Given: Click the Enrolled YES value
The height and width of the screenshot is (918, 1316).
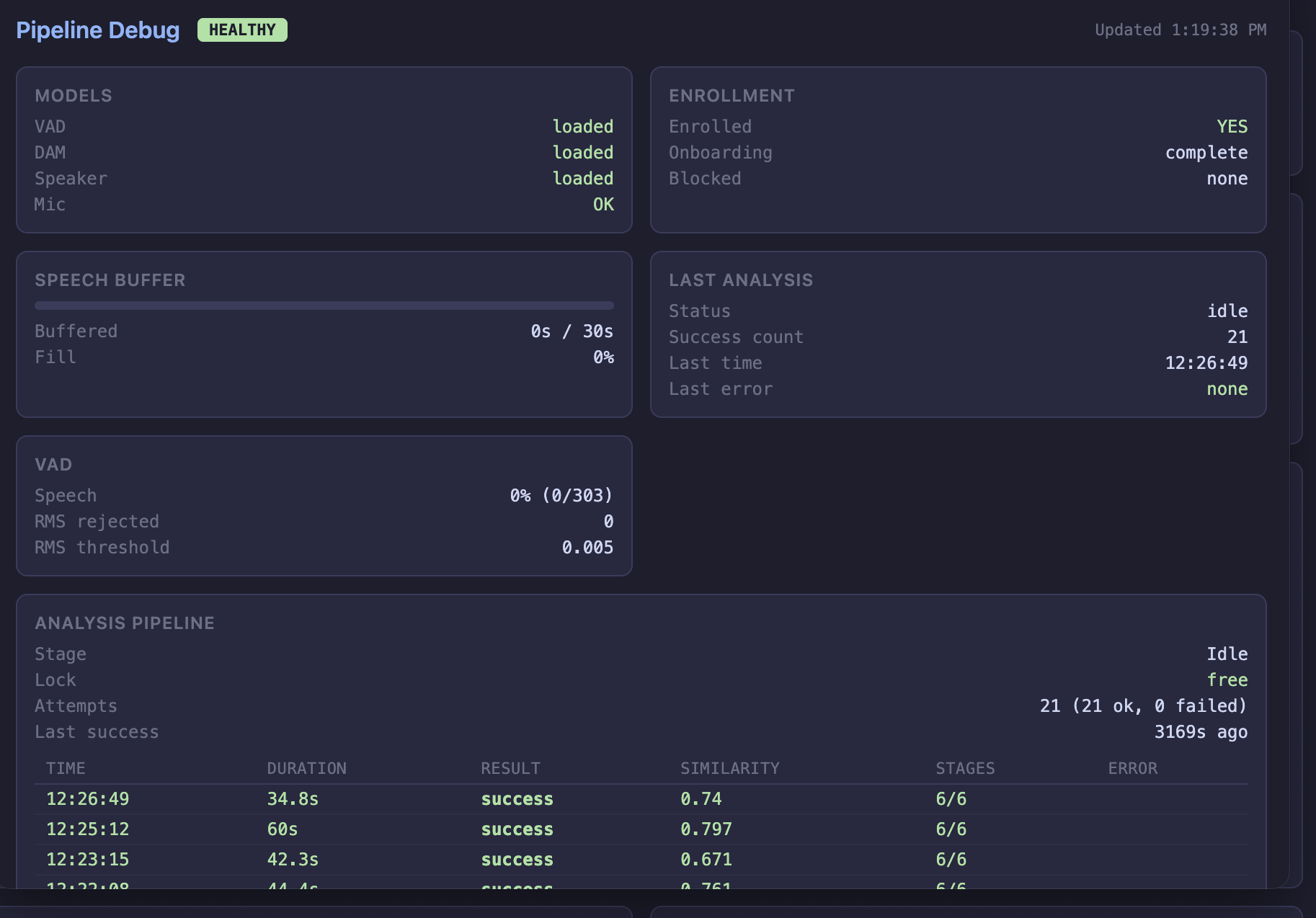Looking at the screenshot, I should pyautogui.click(x=1232, y=127).
